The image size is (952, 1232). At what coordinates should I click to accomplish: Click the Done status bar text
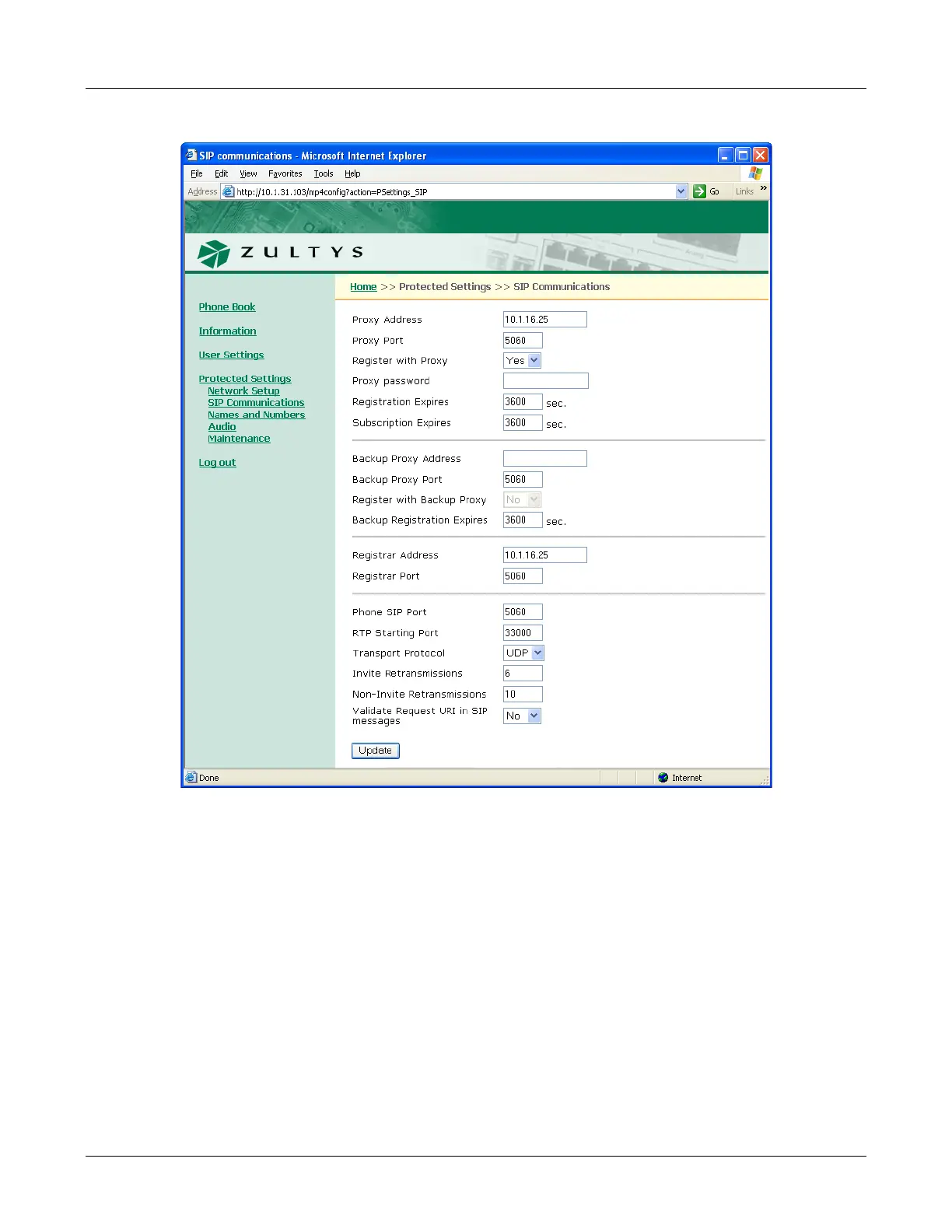pos(208,777)
